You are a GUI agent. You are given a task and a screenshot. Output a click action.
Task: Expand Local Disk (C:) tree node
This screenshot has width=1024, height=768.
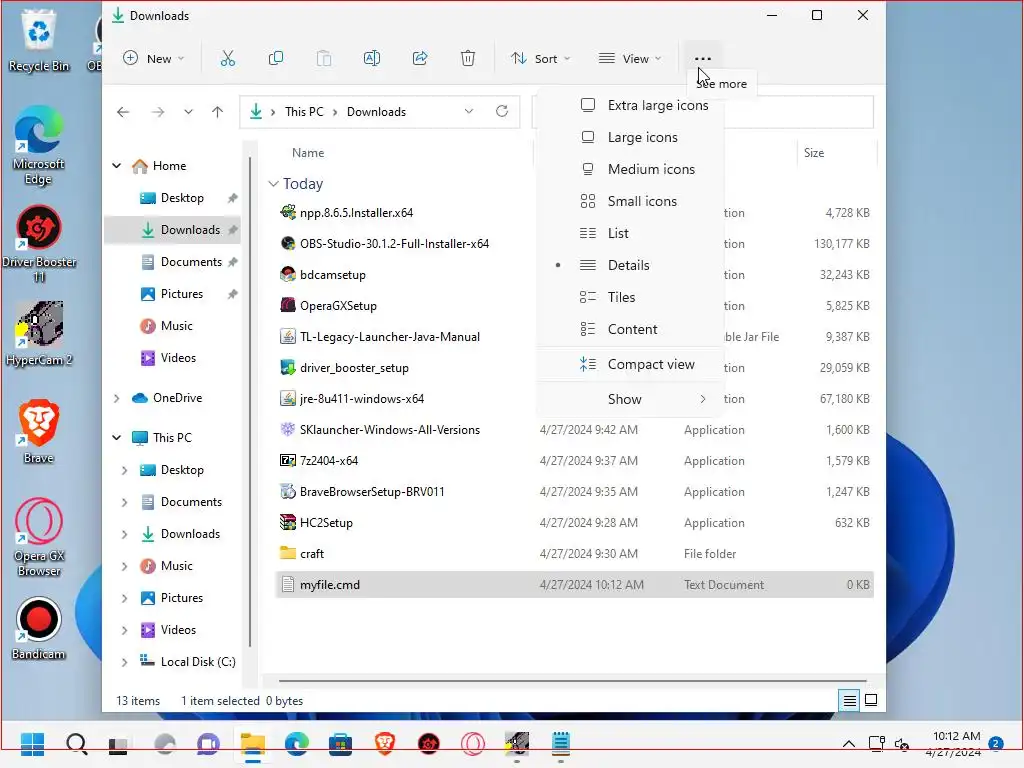click(x=124, y=662)
